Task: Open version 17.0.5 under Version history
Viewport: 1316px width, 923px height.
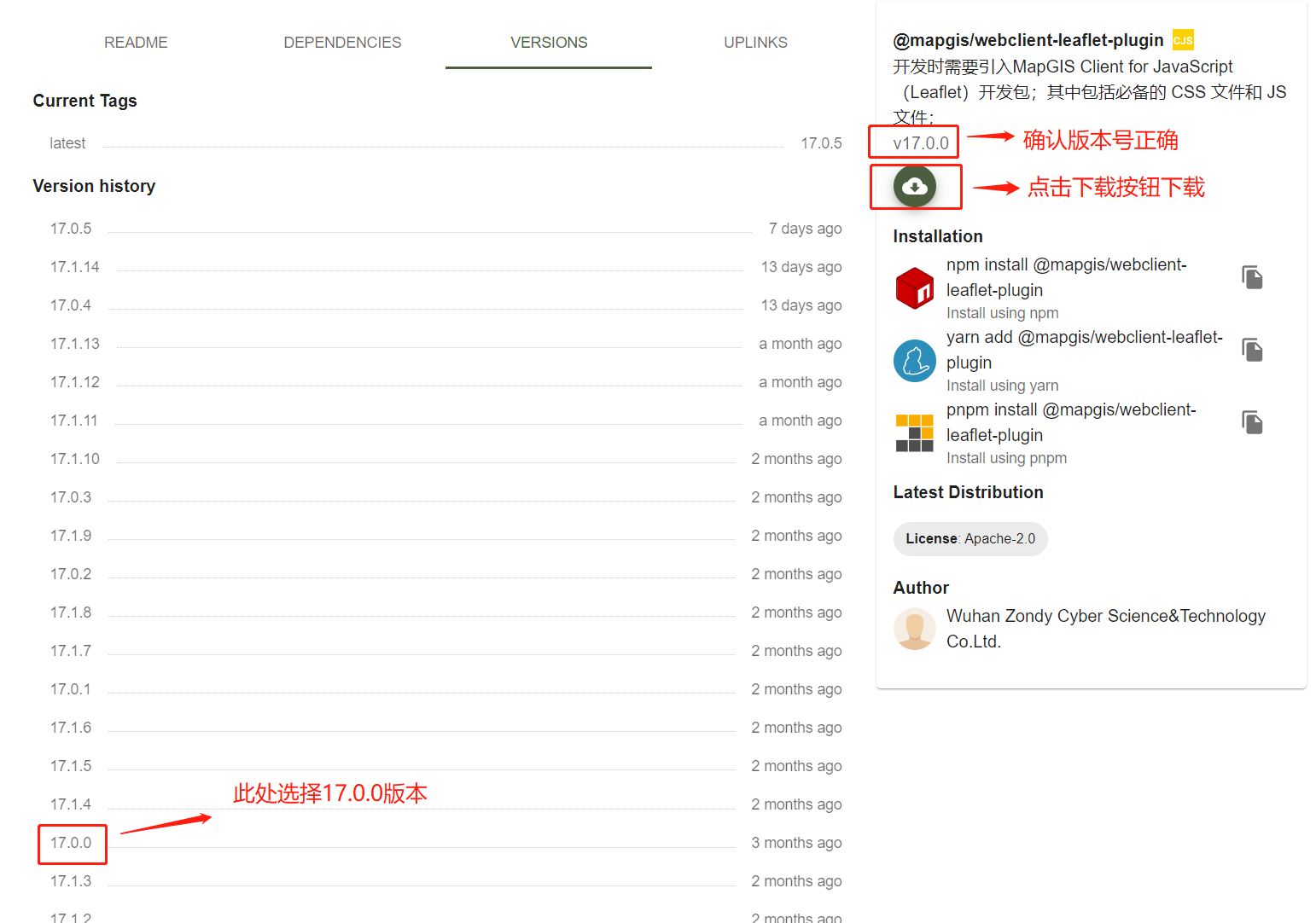Action: [x=71, y=229]
